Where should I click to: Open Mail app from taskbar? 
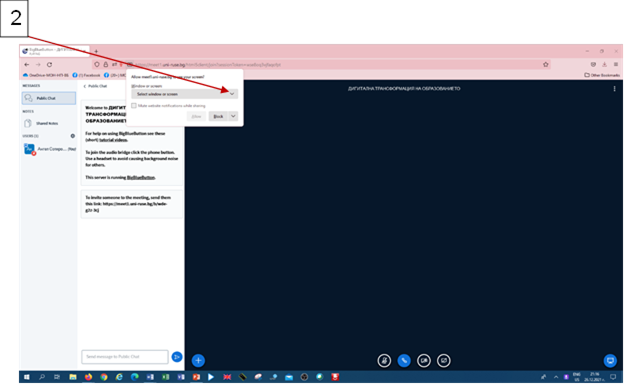[289, 377]
